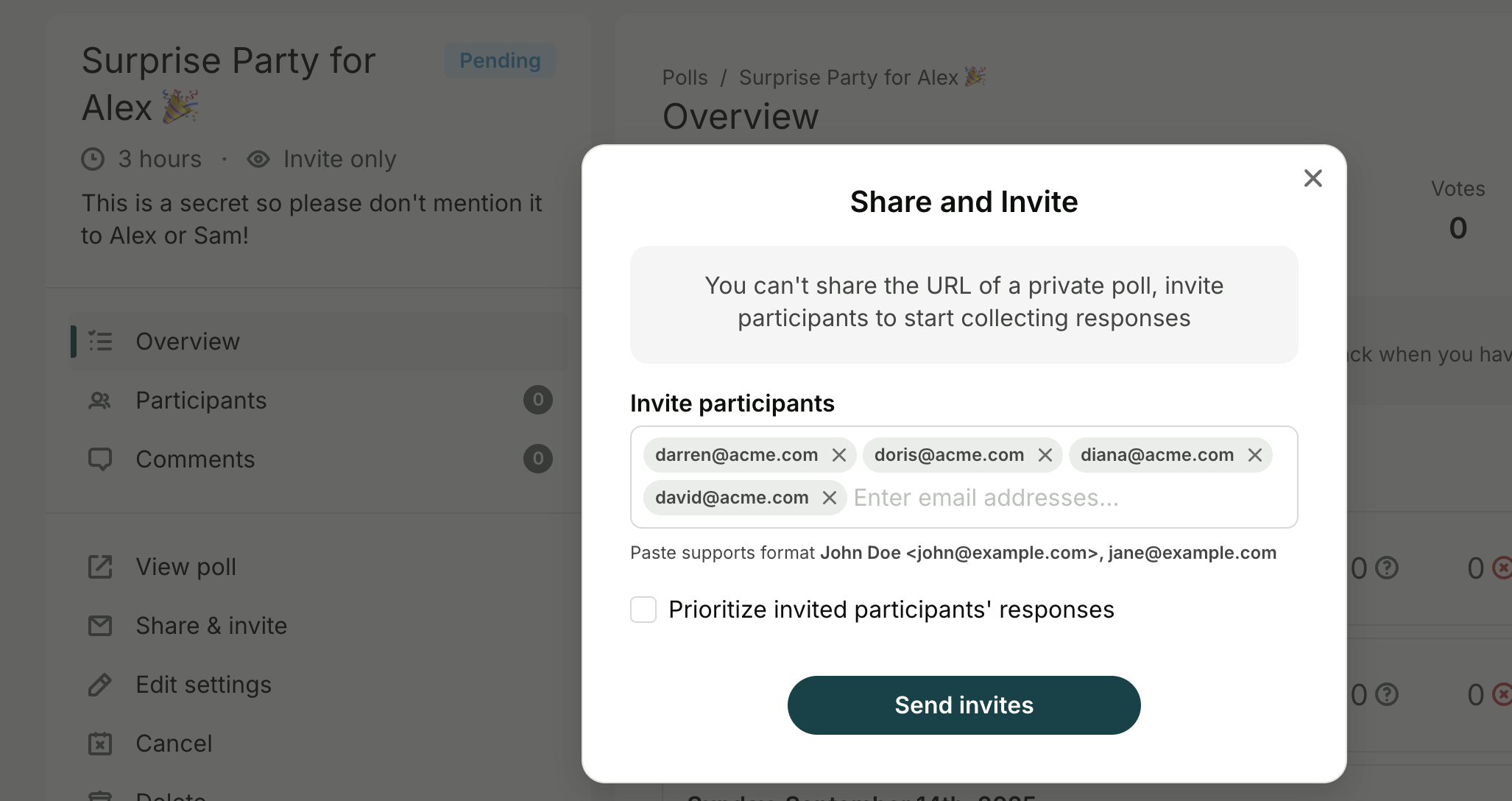The height and width of the screenshot is (801, 1512).
Task: Remove david@acme.com from invitees
Action: [x=829, y=498]
